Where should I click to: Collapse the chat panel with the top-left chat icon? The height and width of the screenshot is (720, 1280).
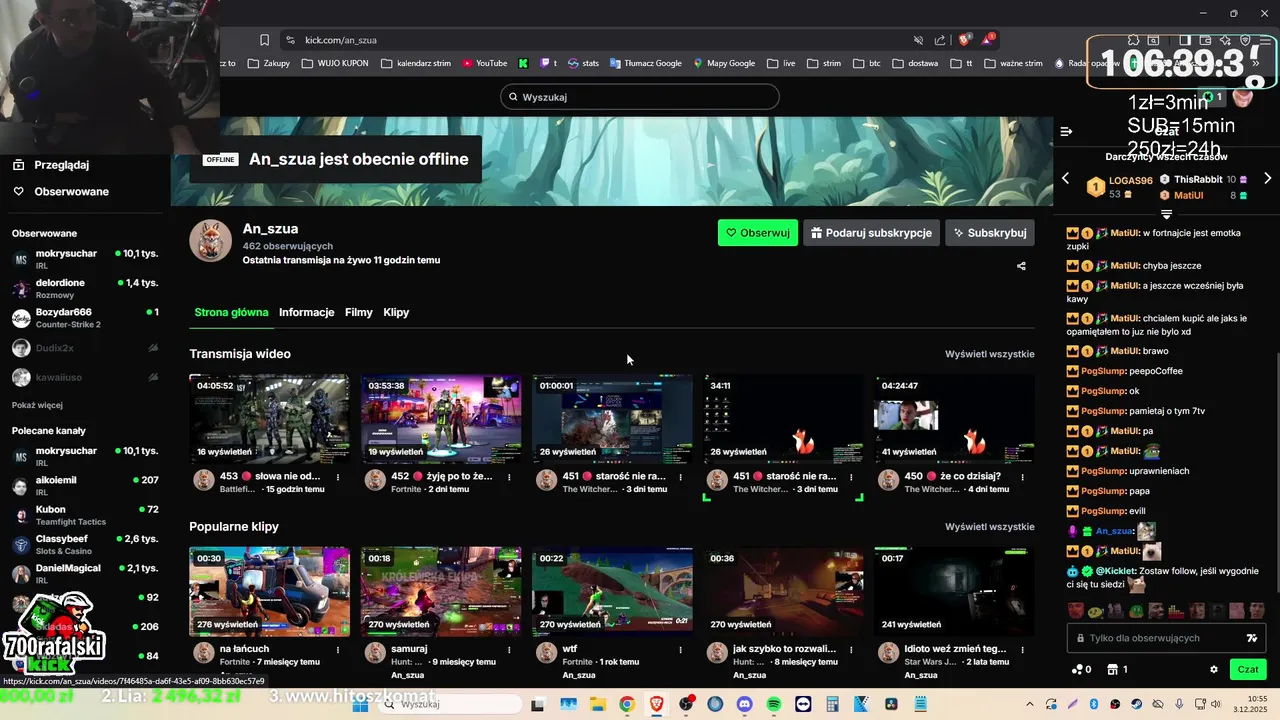(1066, 131)
